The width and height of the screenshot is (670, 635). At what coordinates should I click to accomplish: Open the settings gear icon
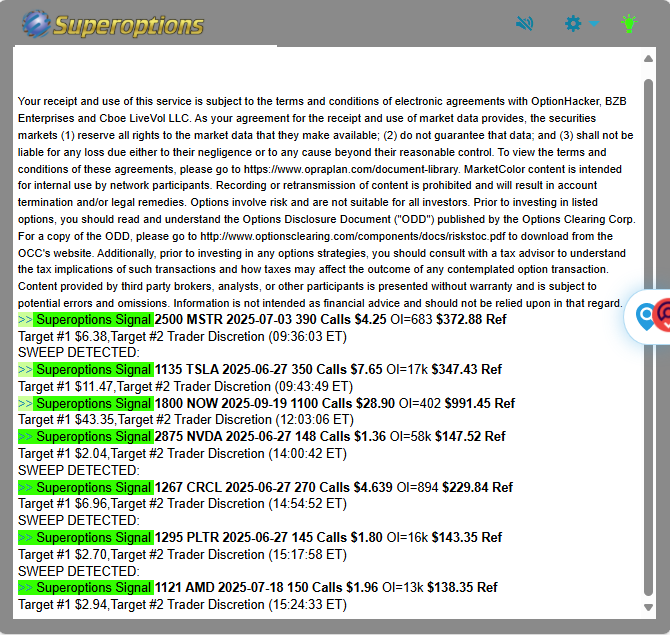point(573,23)
